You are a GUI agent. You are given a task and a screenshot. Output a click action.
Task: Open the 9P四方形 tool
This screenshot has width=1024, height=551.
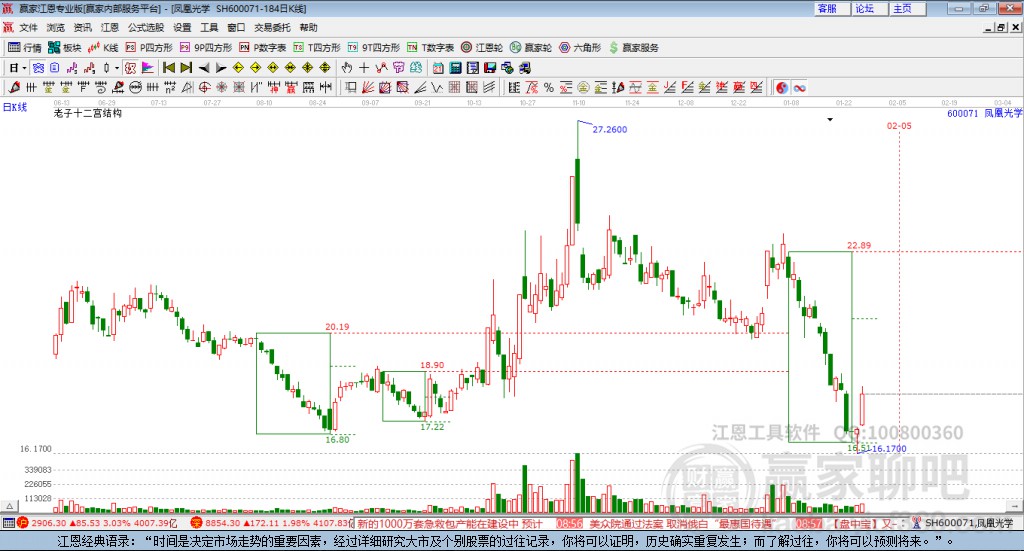pyautogui.click(x=206, y=48)
